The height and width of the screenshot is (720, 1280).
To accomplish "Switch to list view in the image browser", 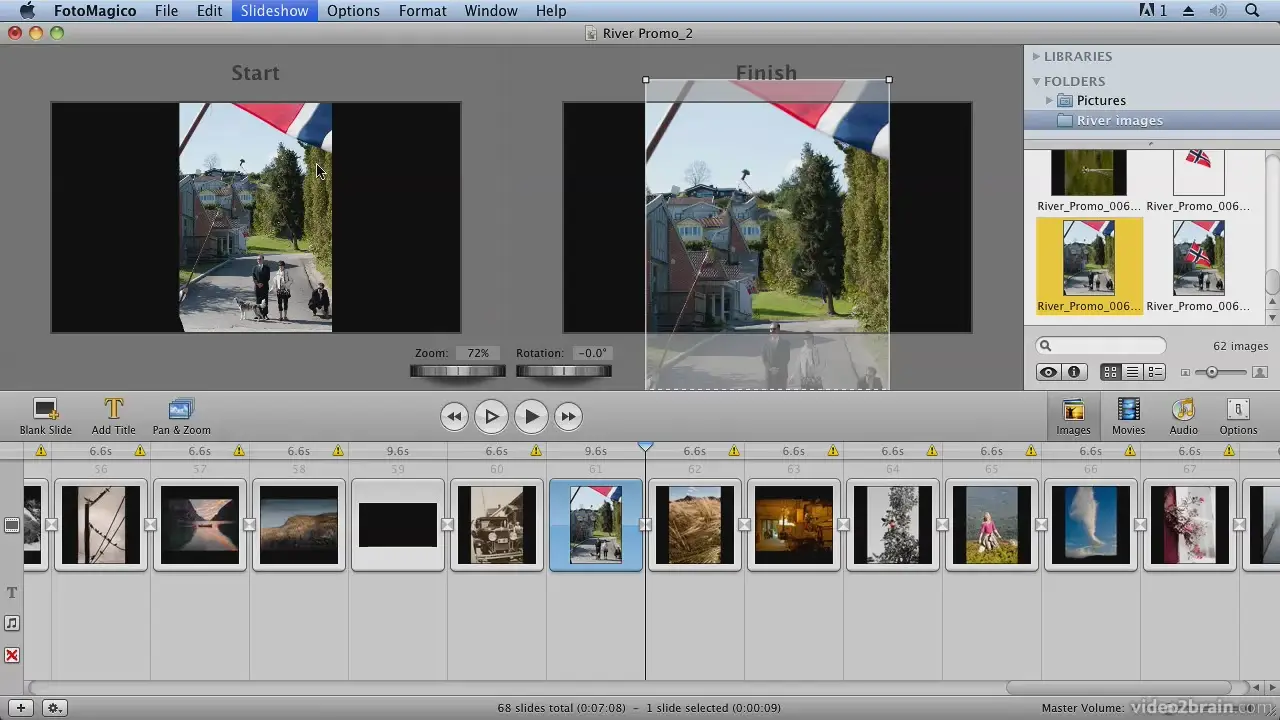I will tap(1133, 372).
